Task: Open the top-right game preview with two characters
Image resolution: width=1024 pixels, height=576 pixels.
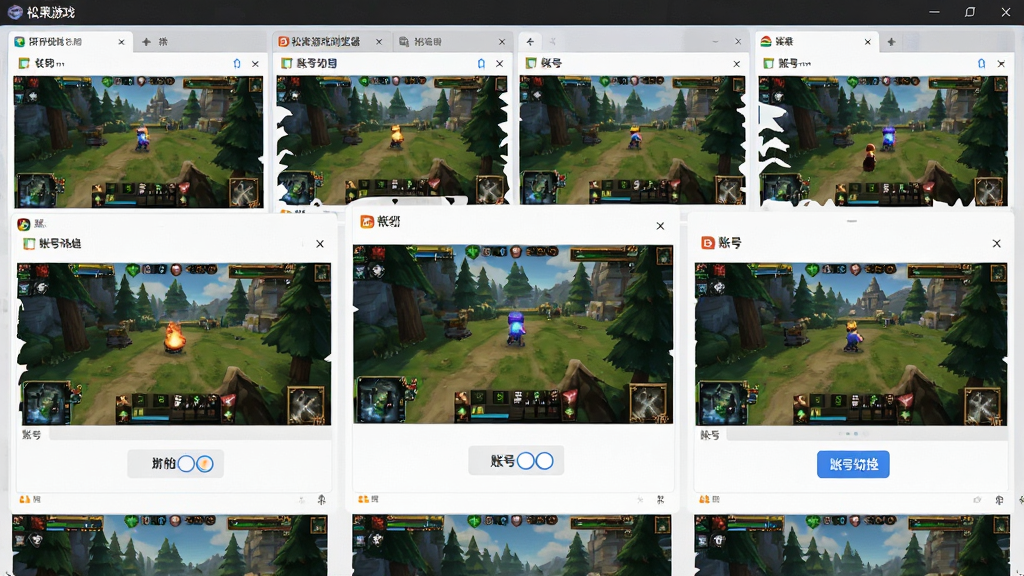Action: pyautogui.click(x=883, y=140)
